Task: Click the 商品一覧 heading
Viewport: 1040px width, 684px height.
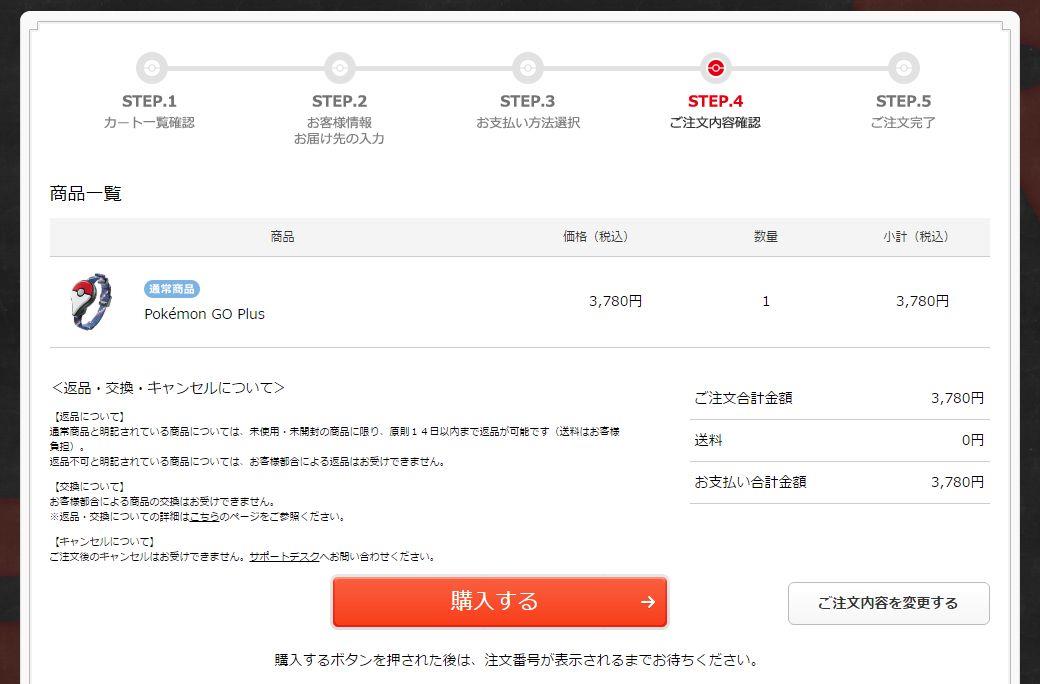Action: point(86,194)
